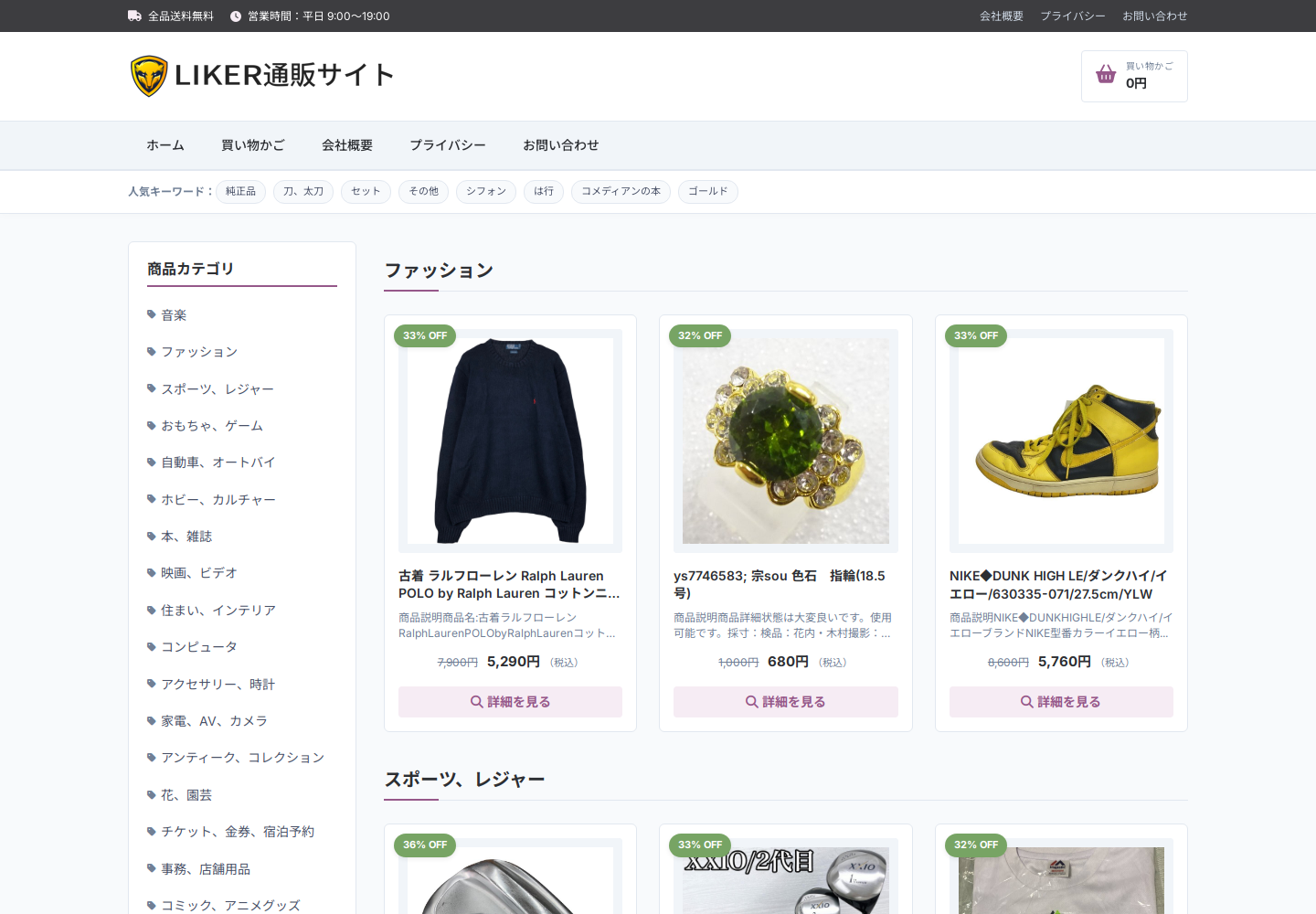The width and height of the screenshot is (1316, 914).
Task: Open 会社概要 link in the top bar
Action: point(1002,16)
